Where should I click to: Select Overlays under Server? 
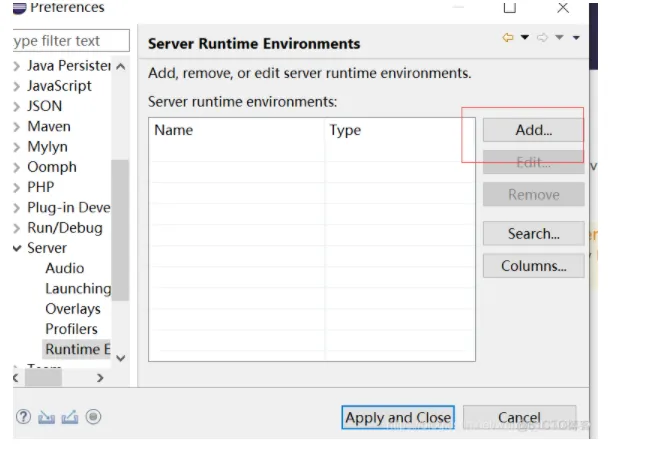click(73, 309)
